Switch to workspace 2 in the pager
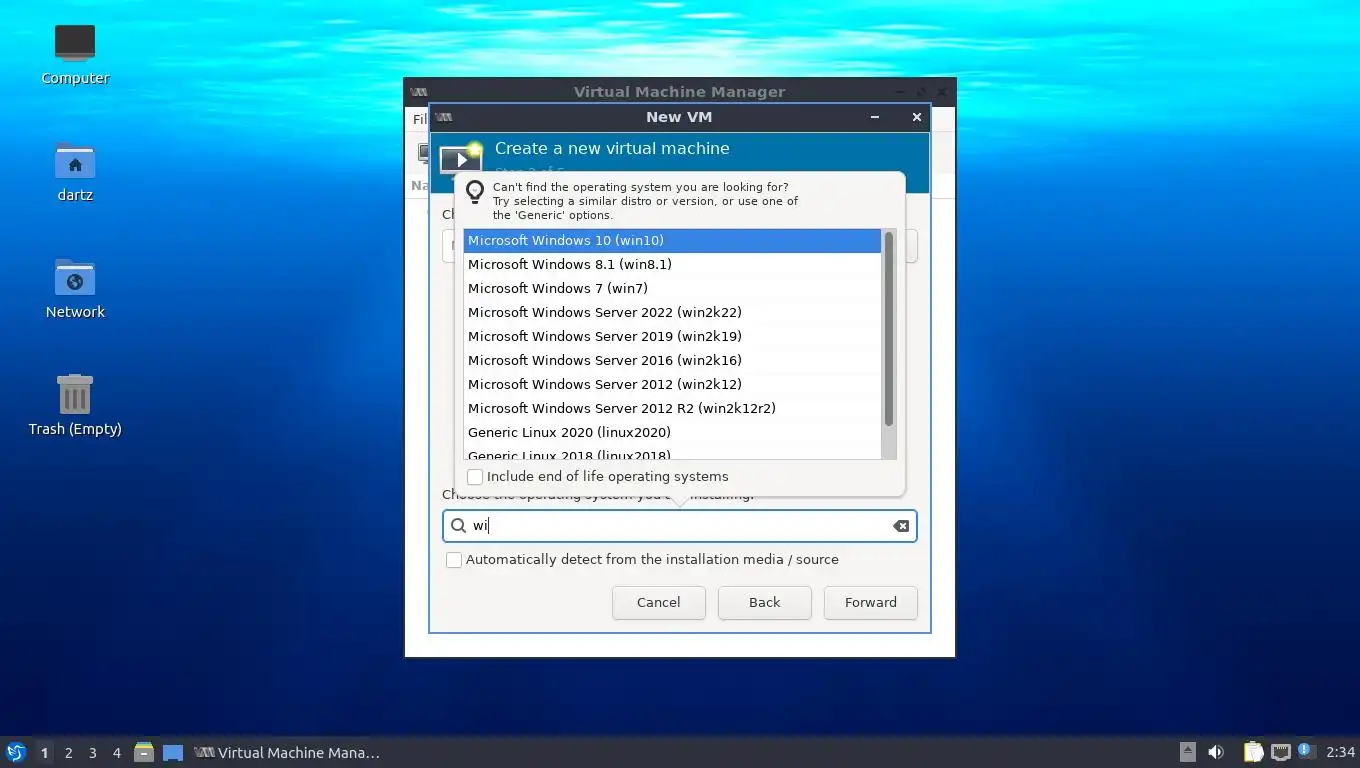 (68, 753)
